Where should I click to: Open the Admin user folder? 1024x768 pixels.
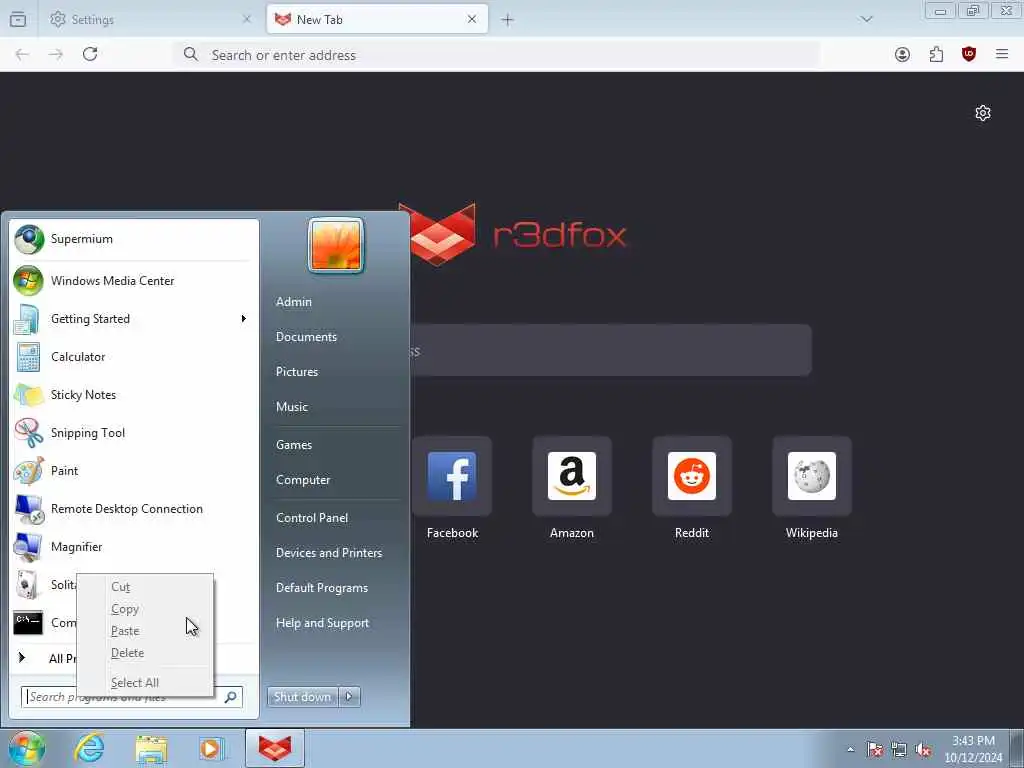point(294,302)
